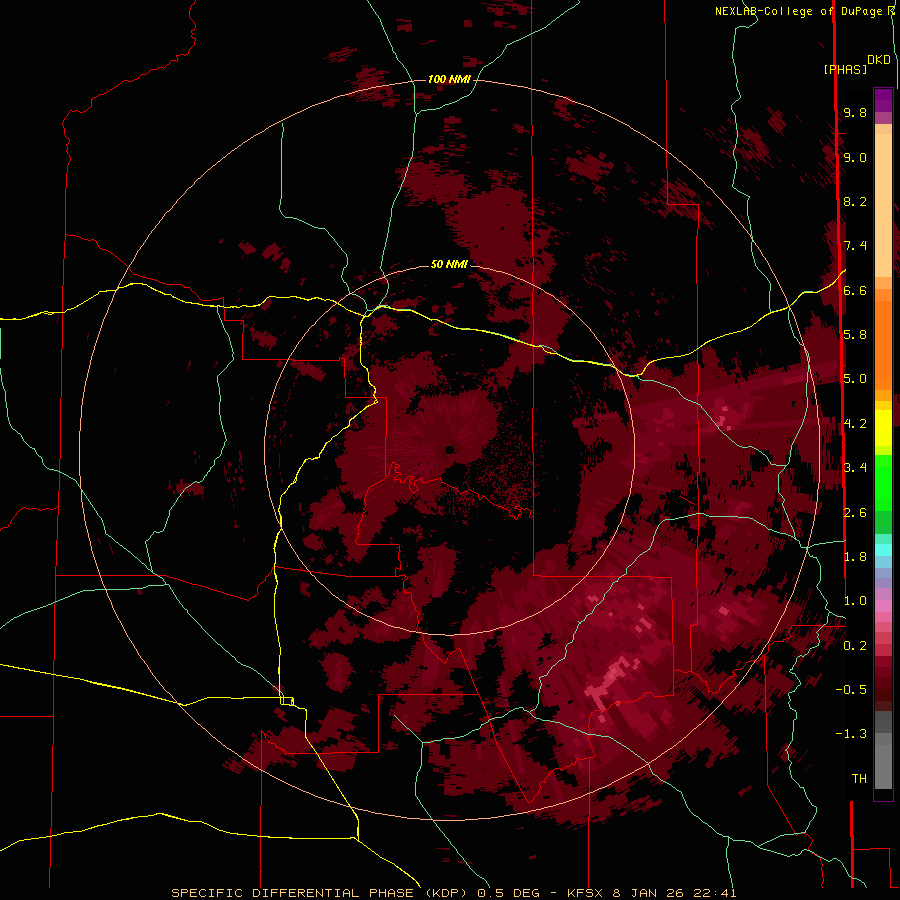900x900 pixels.
Task: Click the radar site dot at the rings' center
Action: click(450, 450)
